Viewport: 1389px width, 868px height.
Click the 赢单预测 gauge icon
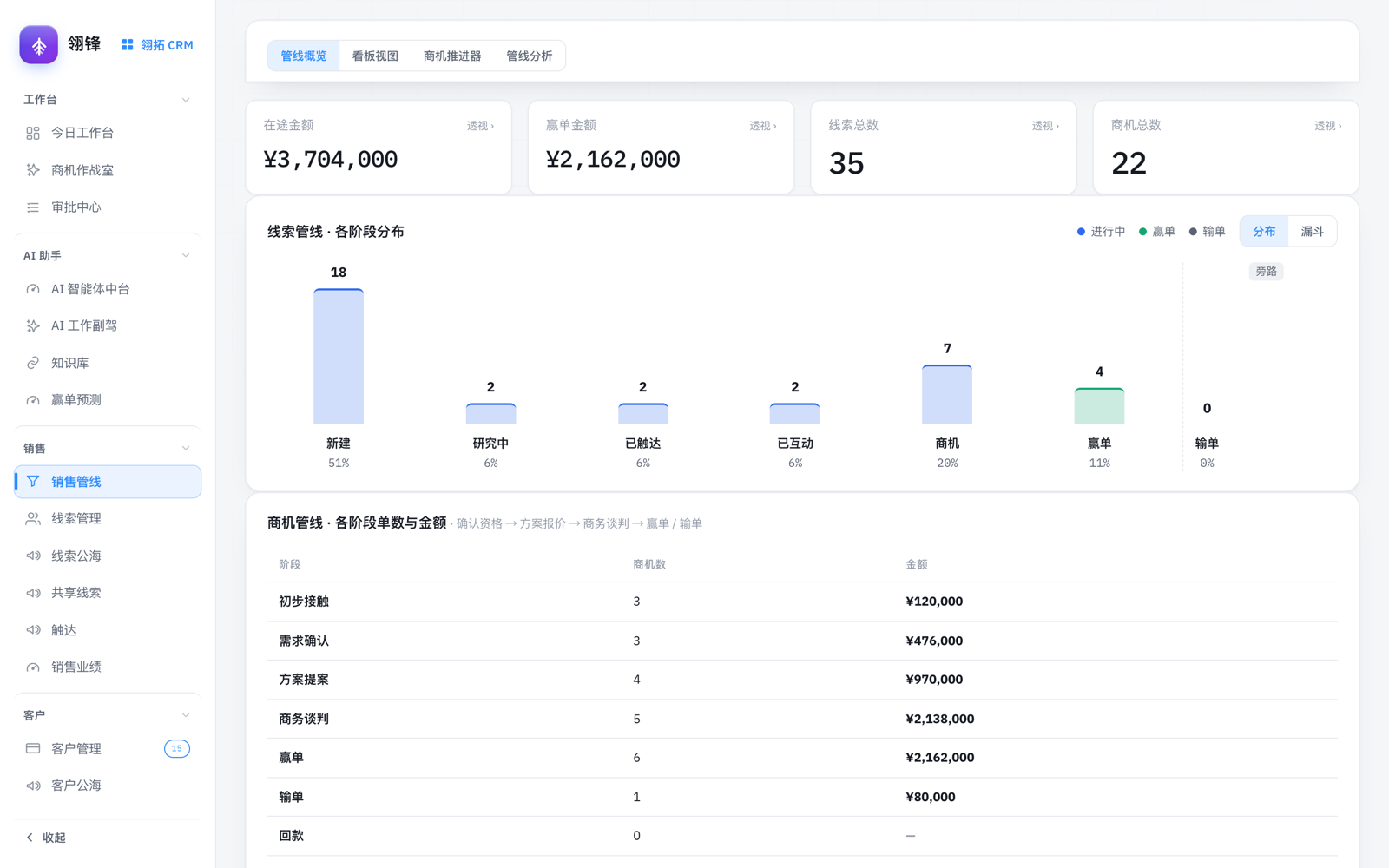coord(33,400)
